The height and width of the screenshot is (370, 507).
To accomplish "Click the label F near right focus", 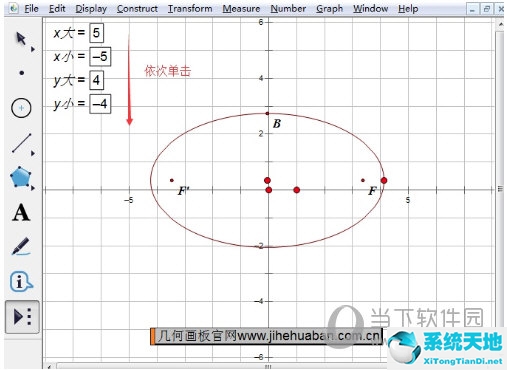I will 372,191.
